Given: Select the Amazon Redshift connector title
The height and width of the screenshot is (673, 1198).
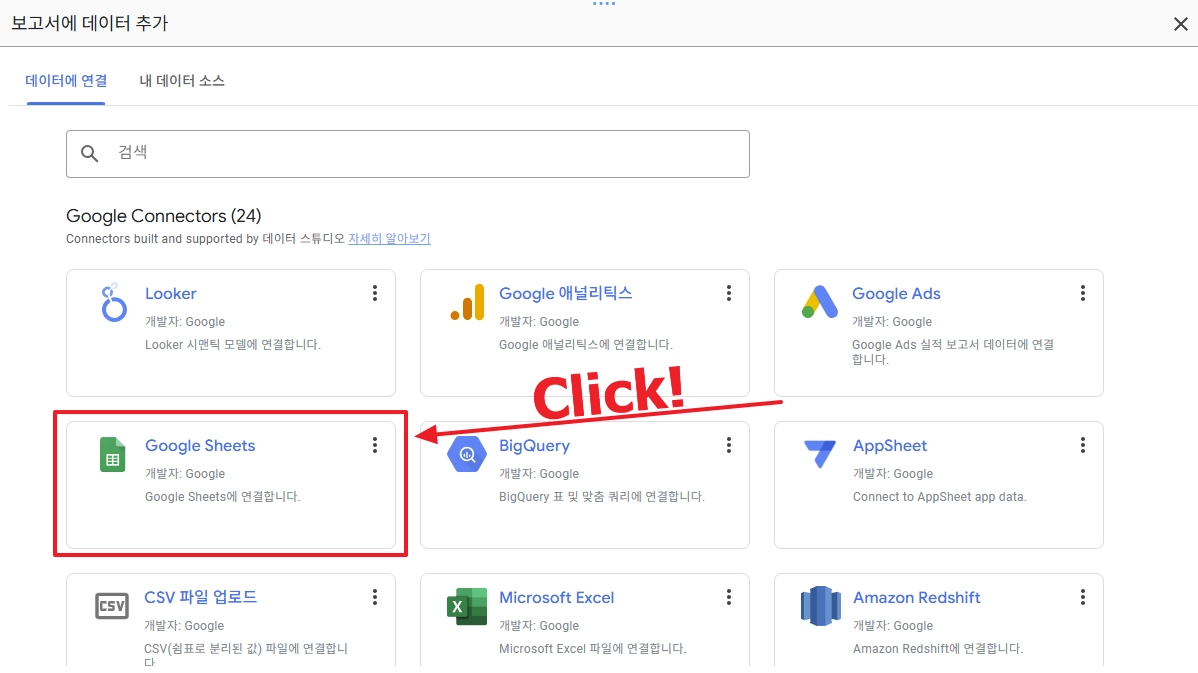Looking at the screenshot, I should 916,597.
